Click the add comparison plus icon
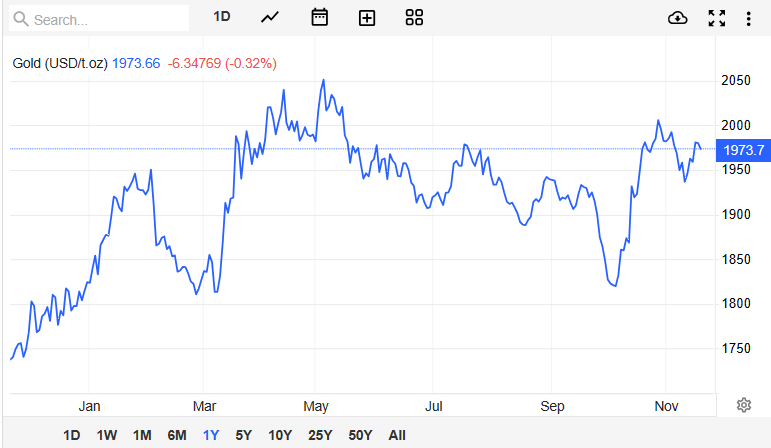The height and width of the screenshot is (448, 771). tap(367, 18)
